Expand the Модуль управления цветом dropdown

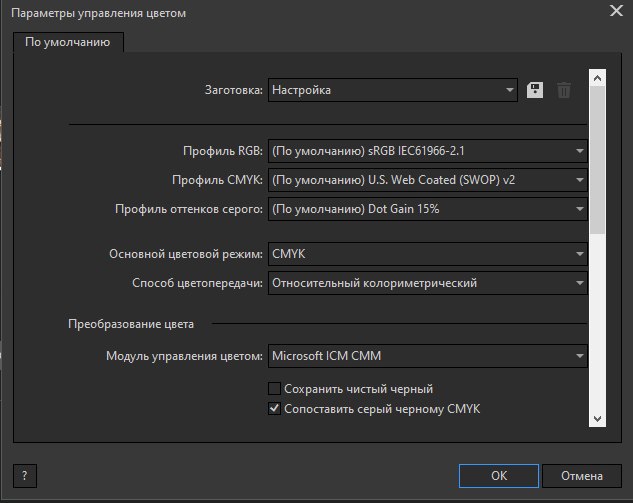[428, 356]
